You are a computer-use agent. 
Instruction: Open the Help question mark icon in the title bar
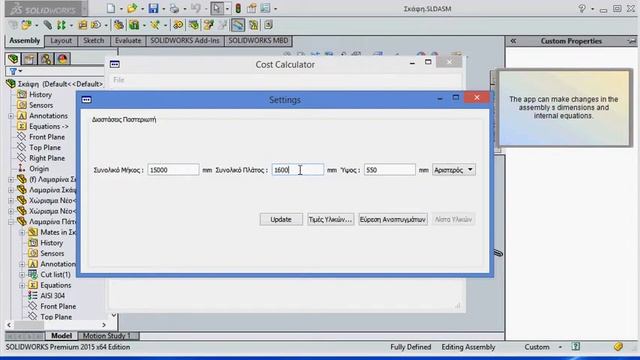click(582, 8)
